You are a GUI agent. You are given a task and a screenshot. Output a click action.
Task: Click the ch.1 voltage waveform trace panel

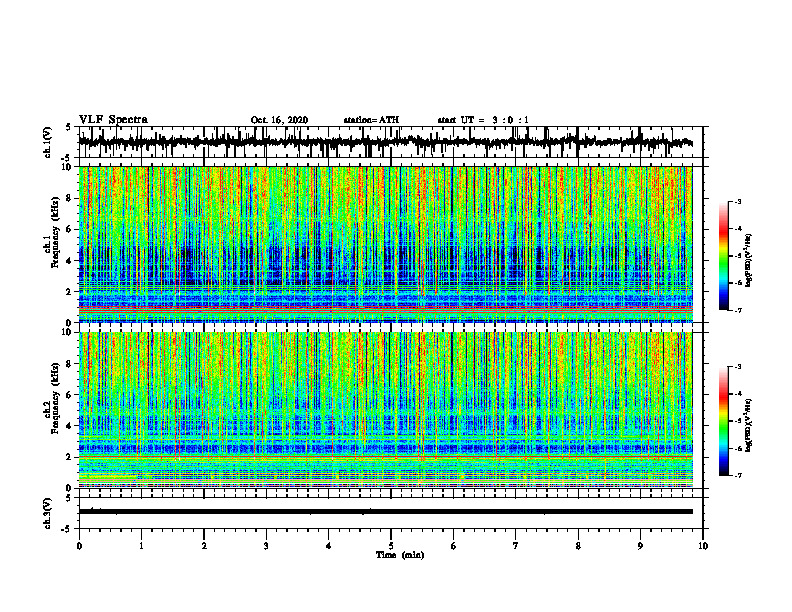point(391,142)
